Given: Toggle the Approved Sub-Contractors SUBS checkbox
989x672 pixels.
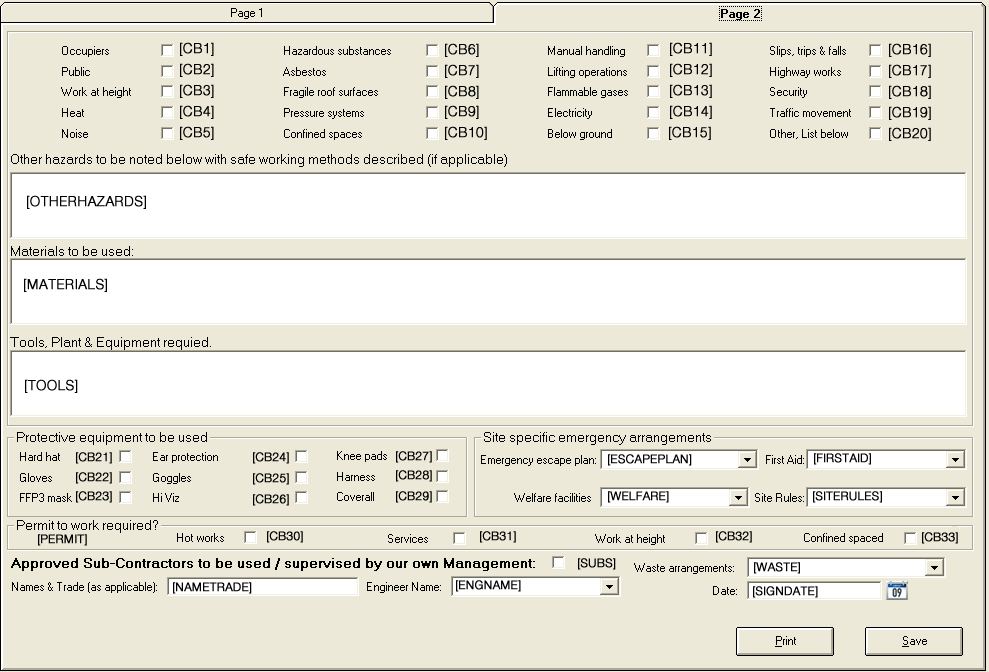Looking at the screenshot, I should click(558, 562).
